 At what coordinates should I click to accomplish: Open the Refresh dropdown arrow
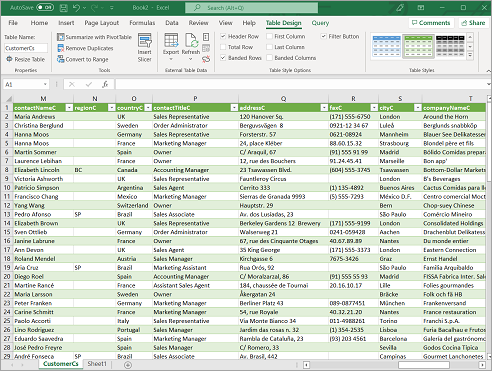point(191,59)
